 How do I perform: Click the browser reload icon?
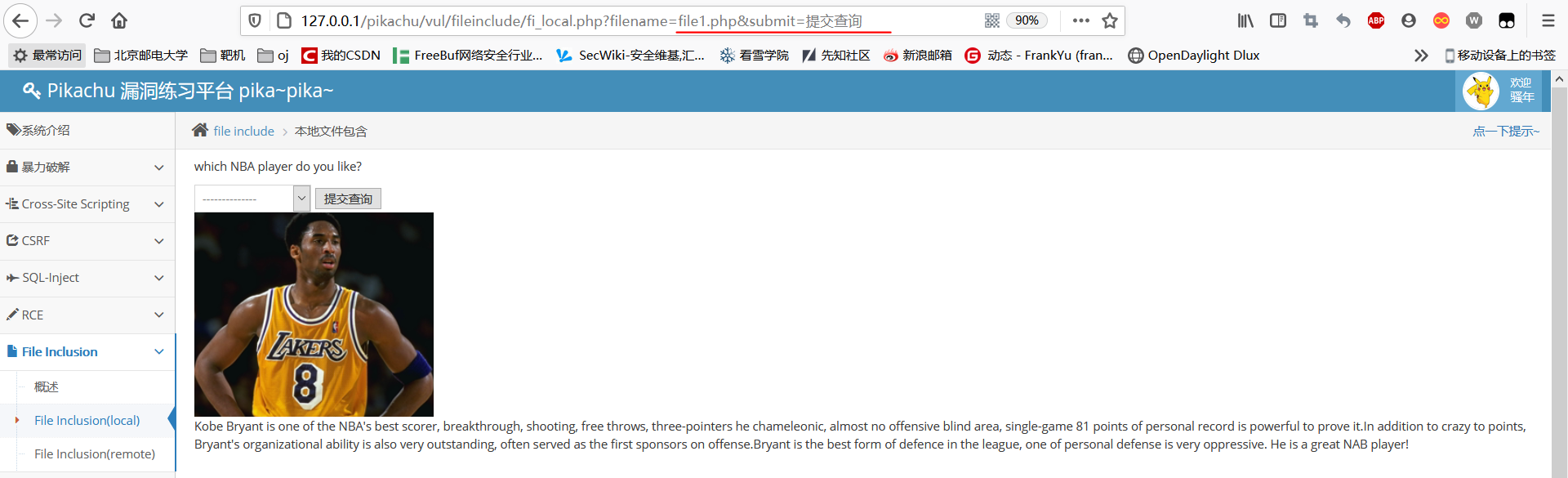[87, 20]
